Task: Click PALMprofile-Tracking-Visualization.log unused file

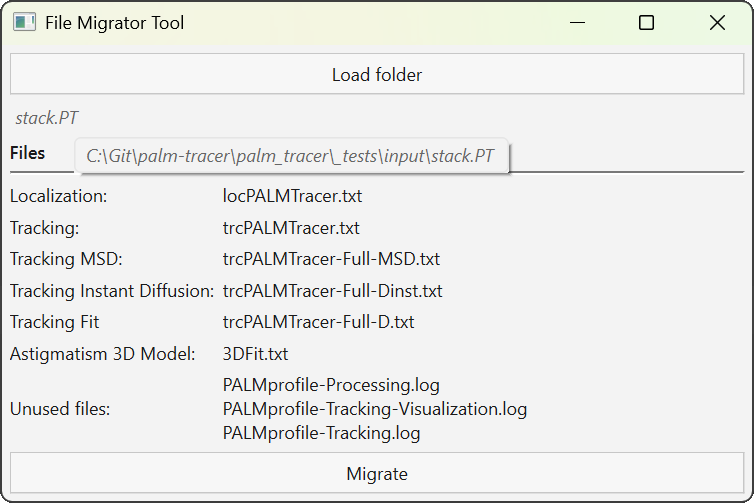Action: pyautogui.click(x=374, y=409)
